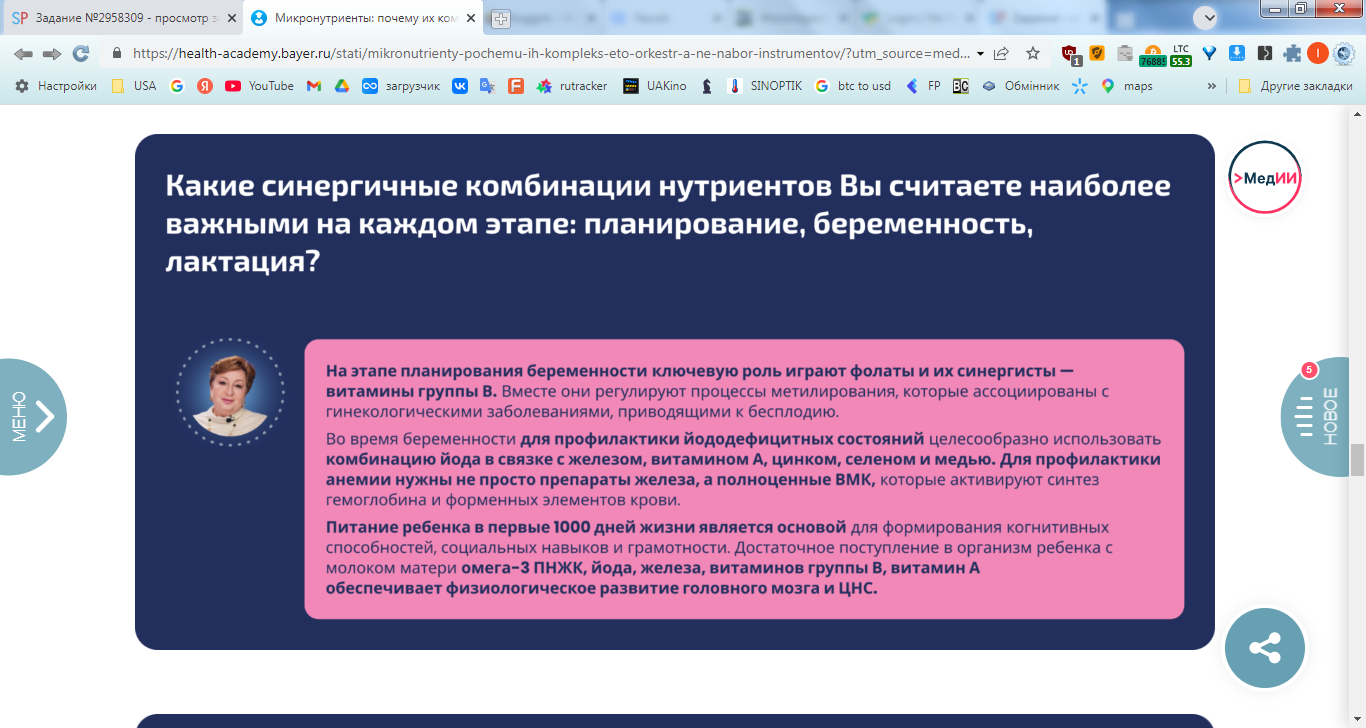Open the Настройки bookmark
The image size is (1366, 728).
56,86
